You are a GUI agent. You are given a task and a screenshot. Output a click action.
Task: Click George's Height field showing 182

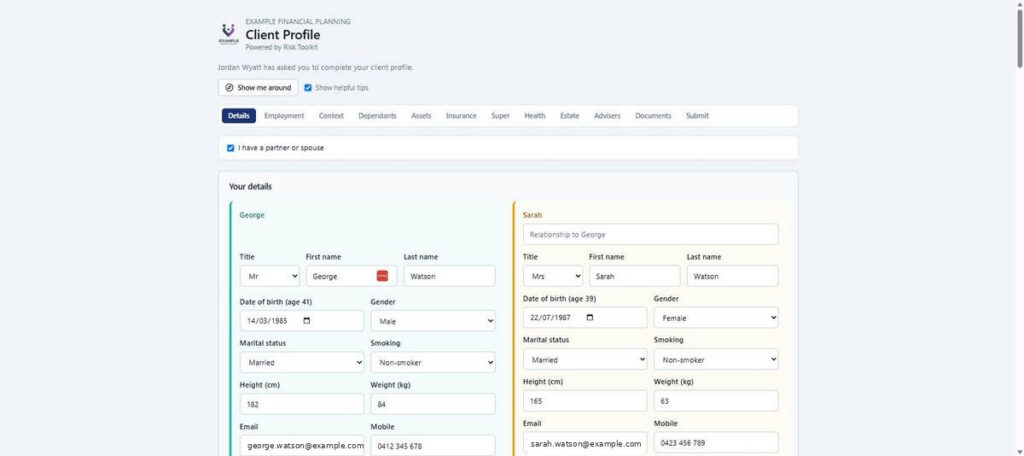click(302, 404)
